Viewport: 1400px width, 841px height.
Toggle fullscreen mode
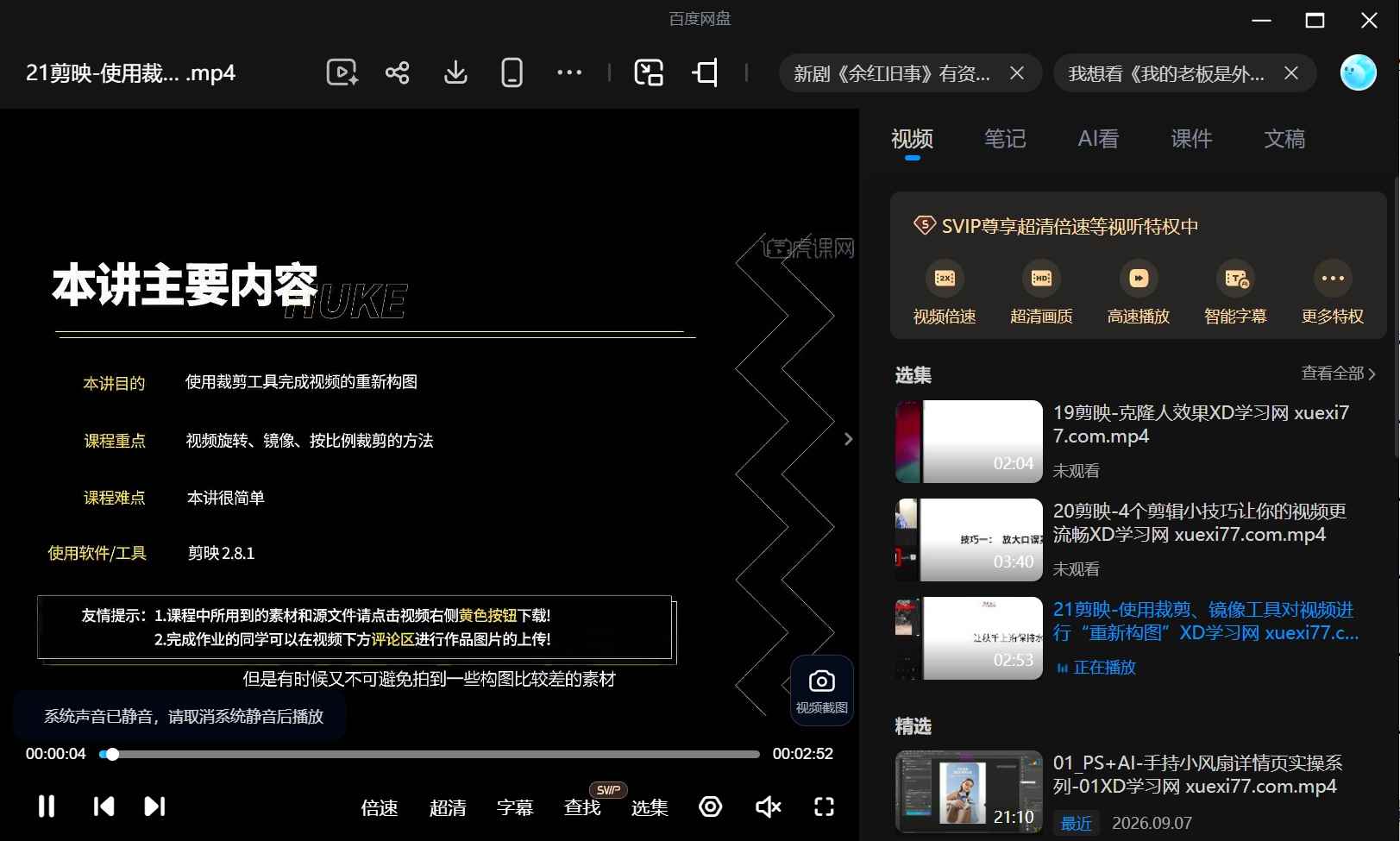coord(825,806)
